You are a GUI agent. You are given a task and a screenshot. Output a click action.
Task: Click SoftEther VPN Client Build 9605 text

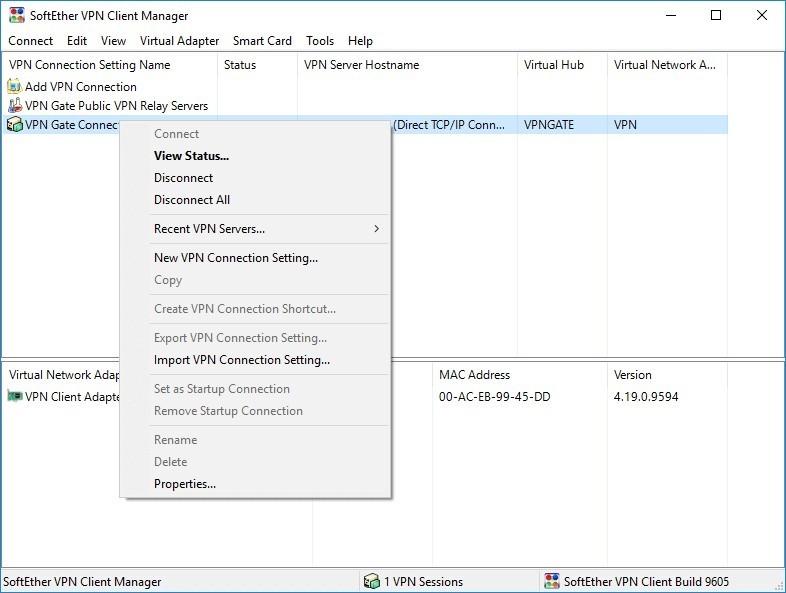(646, 582)
